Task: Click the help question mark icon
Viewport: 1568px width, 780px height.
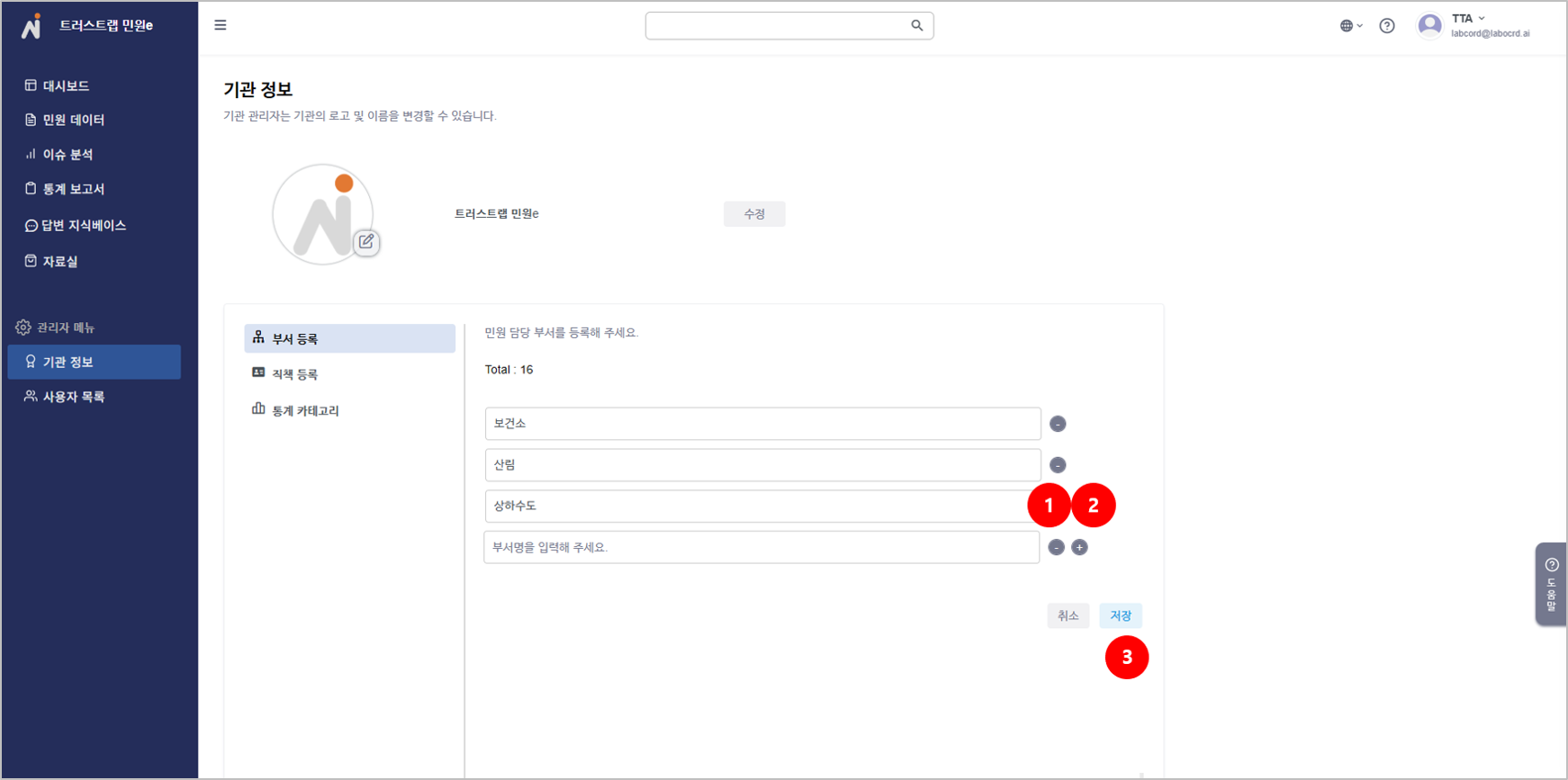Action: coord(1387,26)
